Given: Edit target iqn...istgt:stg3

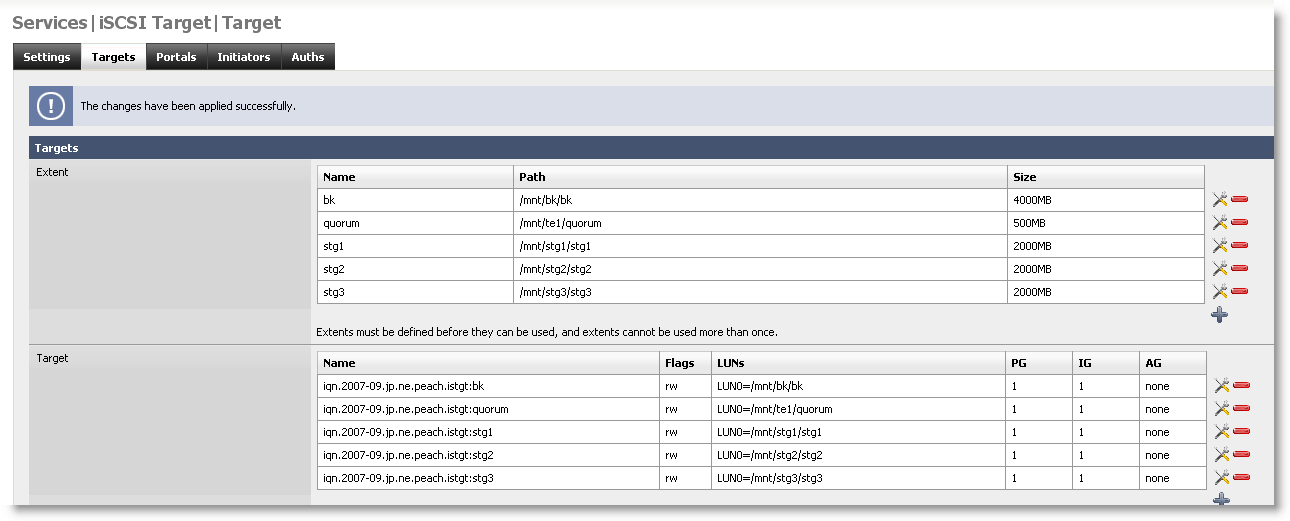Looking at the screenshot, I should (x=1222, y=478).
